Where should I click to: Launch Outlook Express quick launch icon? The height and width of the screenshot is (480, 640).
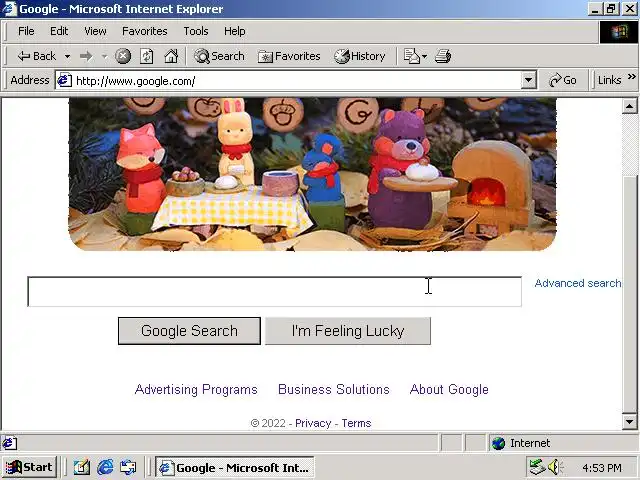point(128,467)
